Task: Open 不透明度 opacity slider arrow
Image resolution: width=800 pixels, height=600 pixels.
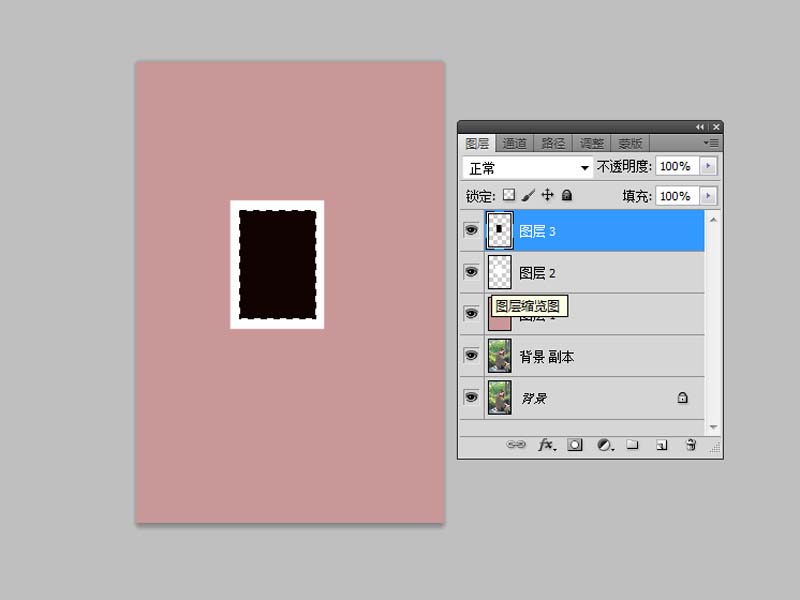Action: 708,166
